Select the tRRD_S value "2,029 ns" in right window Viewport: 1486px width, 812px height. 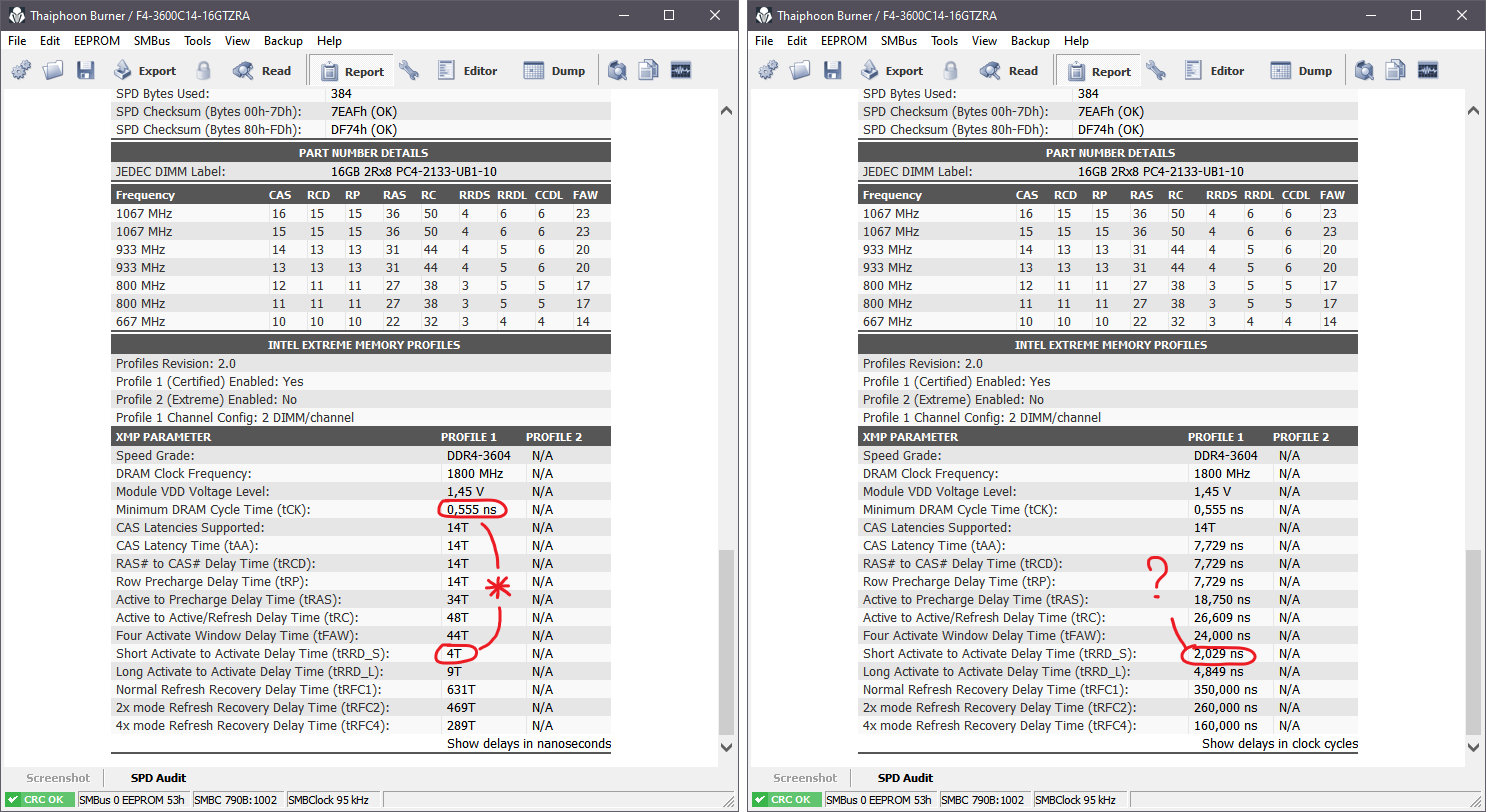point(1218,654)
